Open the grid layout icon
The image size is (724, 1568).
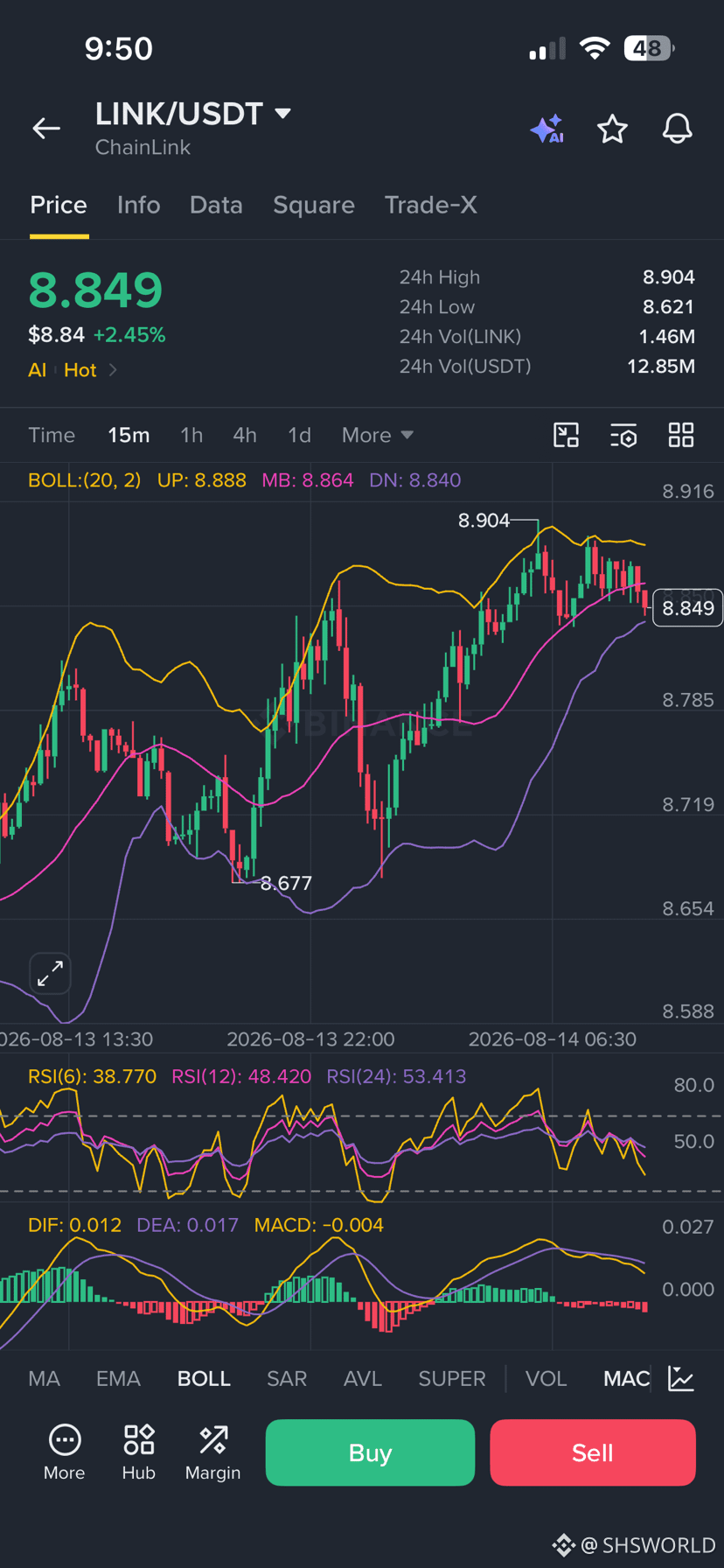681,435
